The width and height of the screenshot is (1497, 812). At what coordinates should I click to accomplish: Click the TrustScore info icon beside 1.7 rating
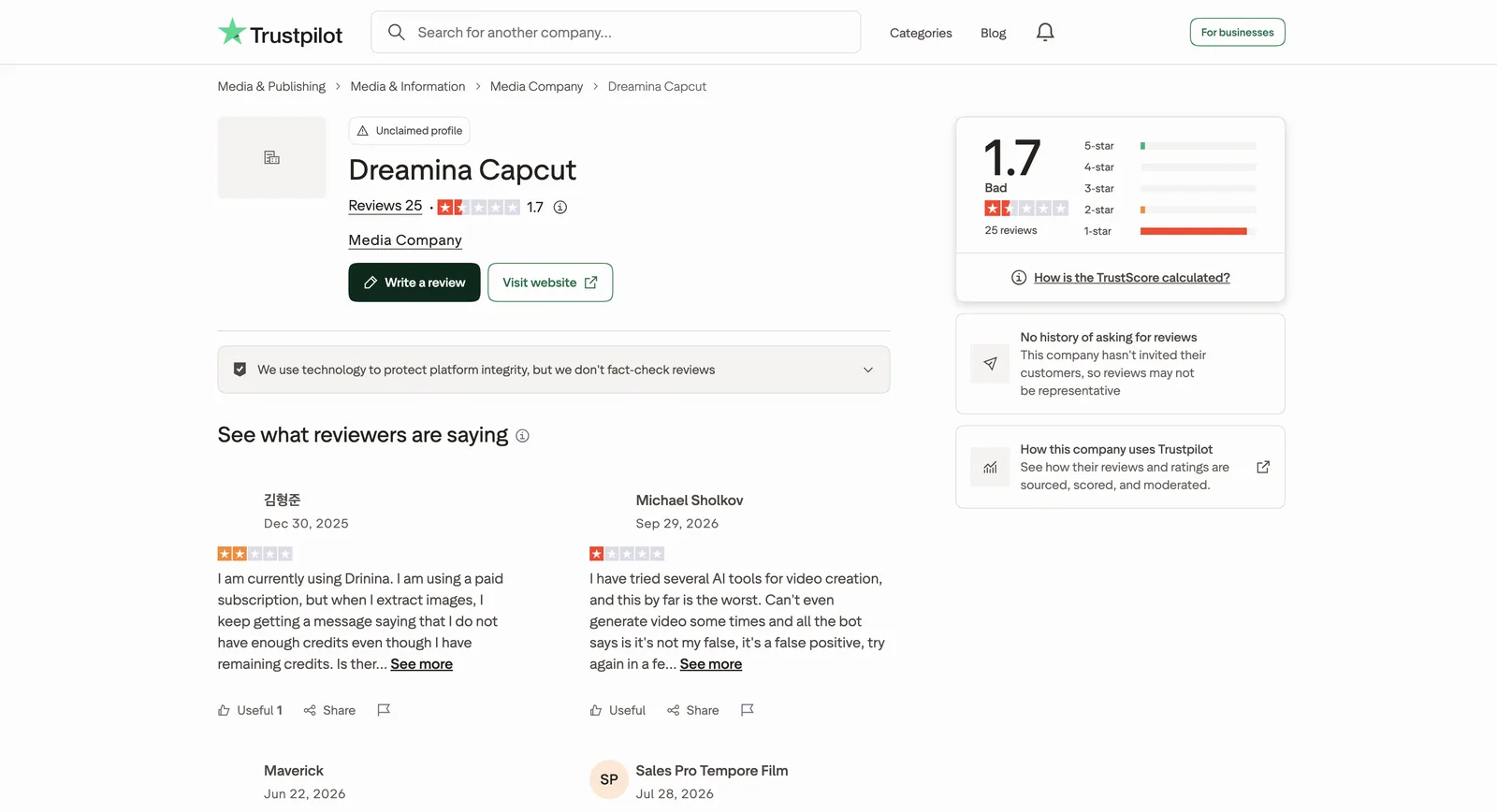(x=560, y=208)
